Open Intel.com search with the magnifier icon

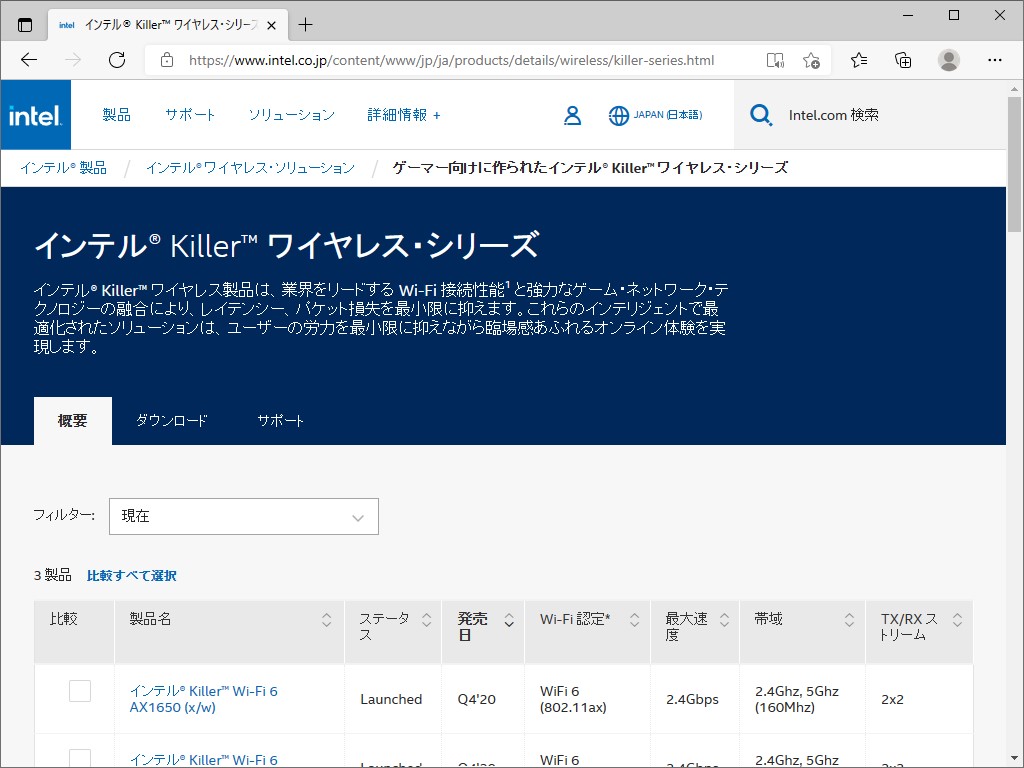click(x=761, y=114)
